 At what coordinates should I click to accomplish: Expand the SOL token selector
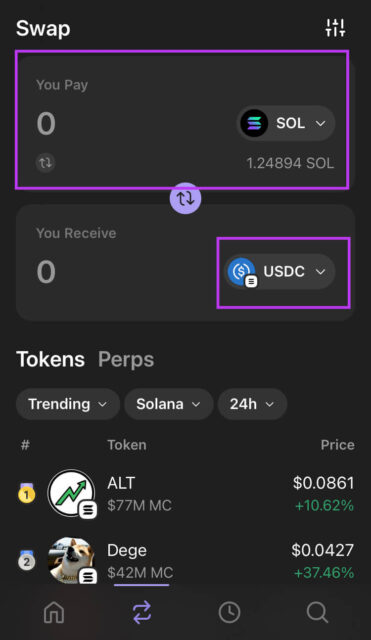286,123
